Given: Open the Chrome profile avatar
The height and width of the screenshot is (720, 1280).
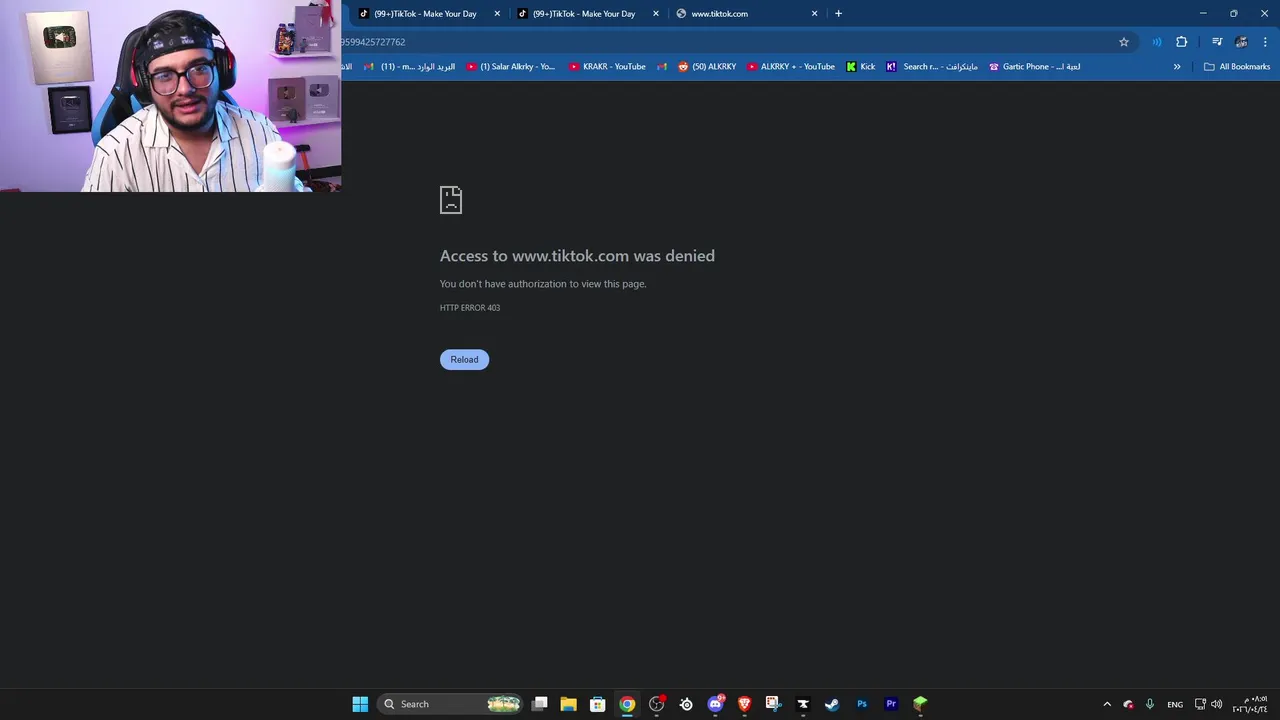Looking at the screenshot, I should (1241, 42).
